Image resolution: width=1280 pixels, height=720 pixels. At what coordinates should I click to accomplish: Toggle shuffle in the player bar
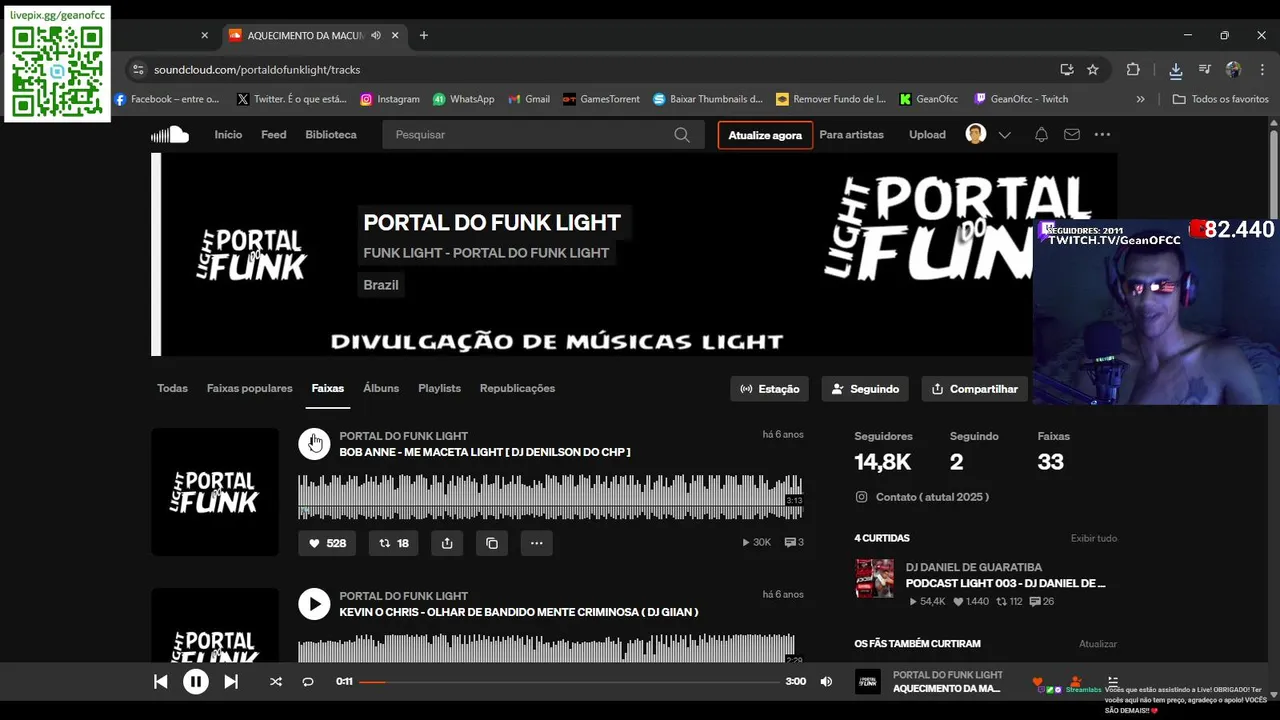pos(276,682)
